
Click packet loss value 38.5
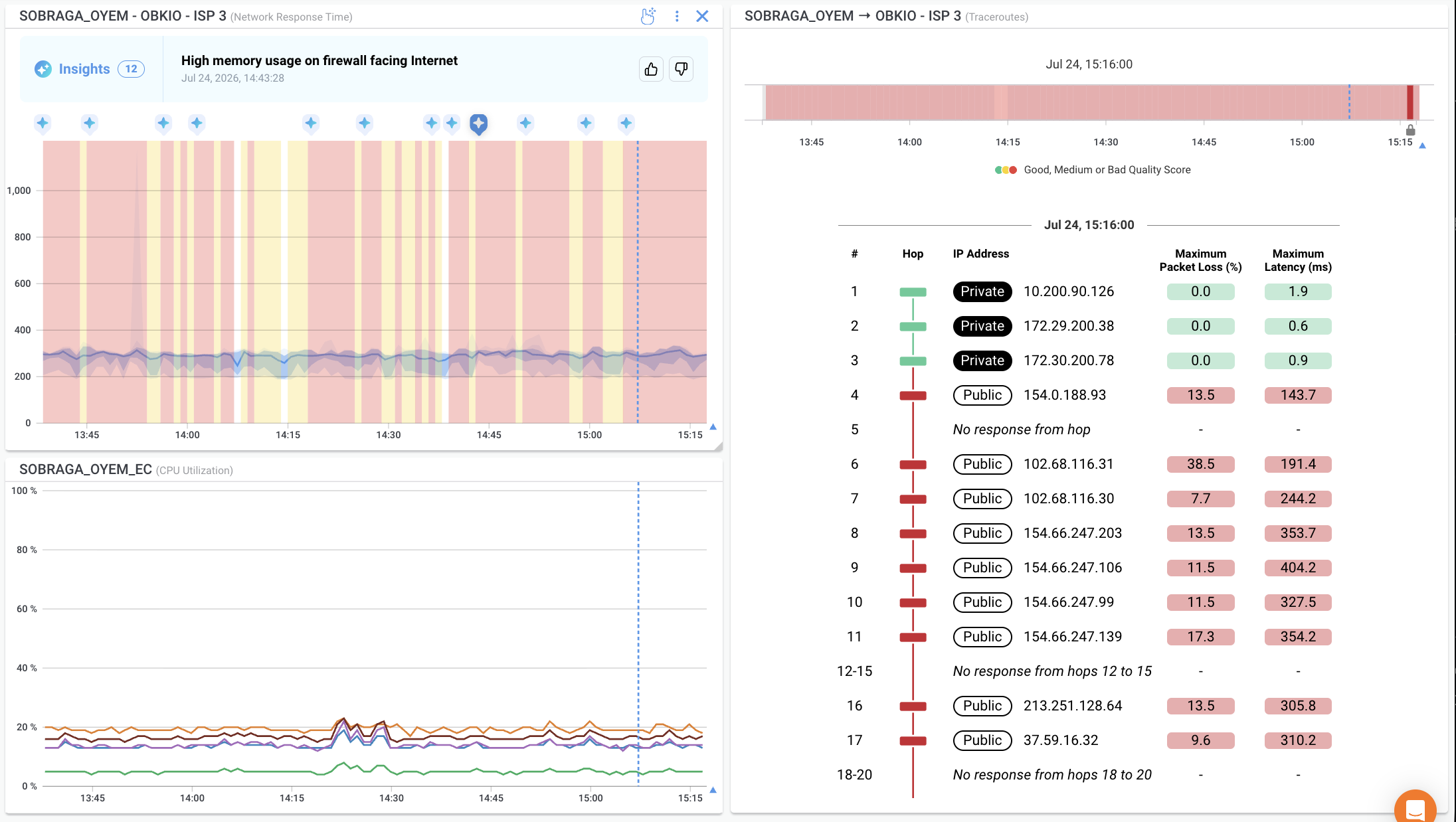[1200, 464]
